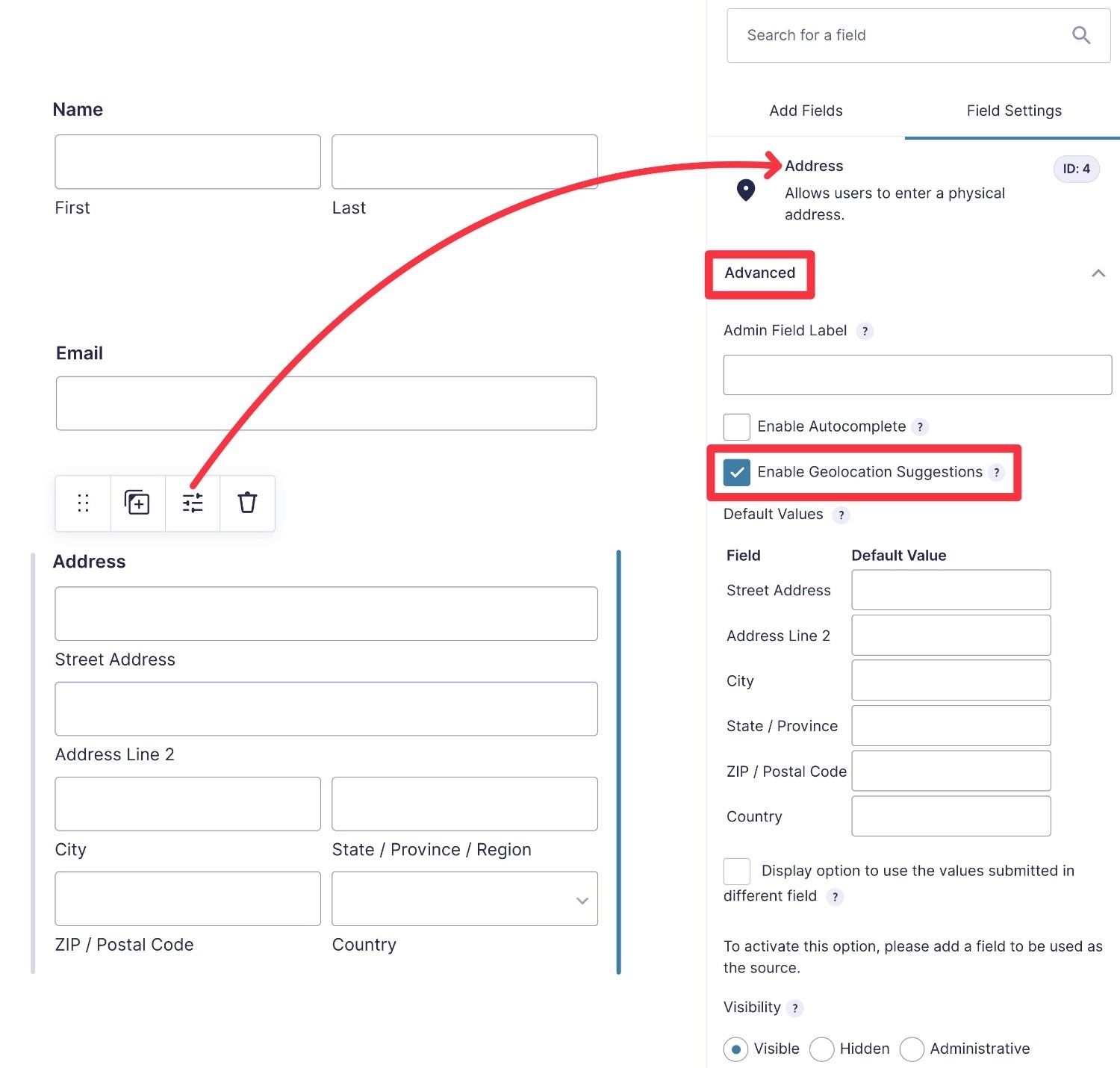The height and width of the screenshot is (1068, 1120).
Task: Check the Display option for submitted values
Action: click(x=736, y=871)
